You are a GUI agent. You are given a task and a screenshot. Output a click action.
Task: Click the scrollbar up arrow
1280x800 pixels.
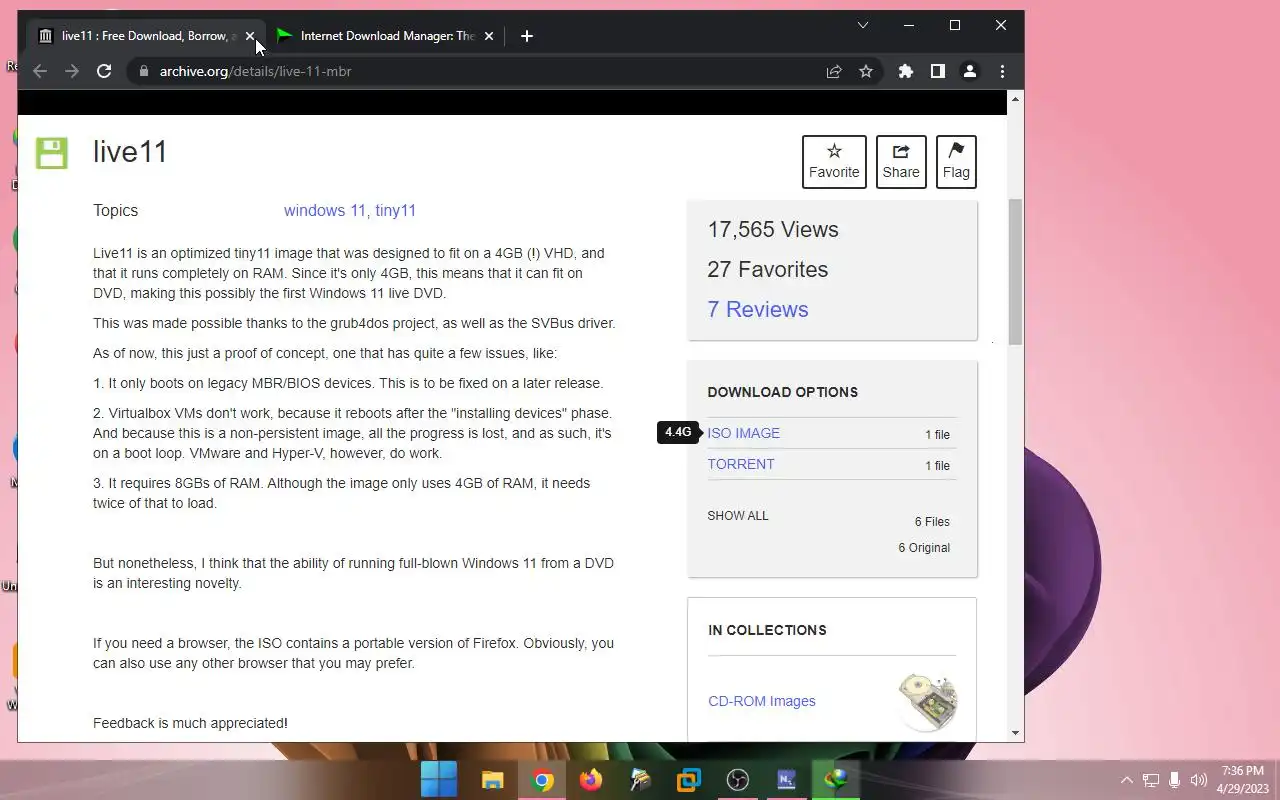1016,98
